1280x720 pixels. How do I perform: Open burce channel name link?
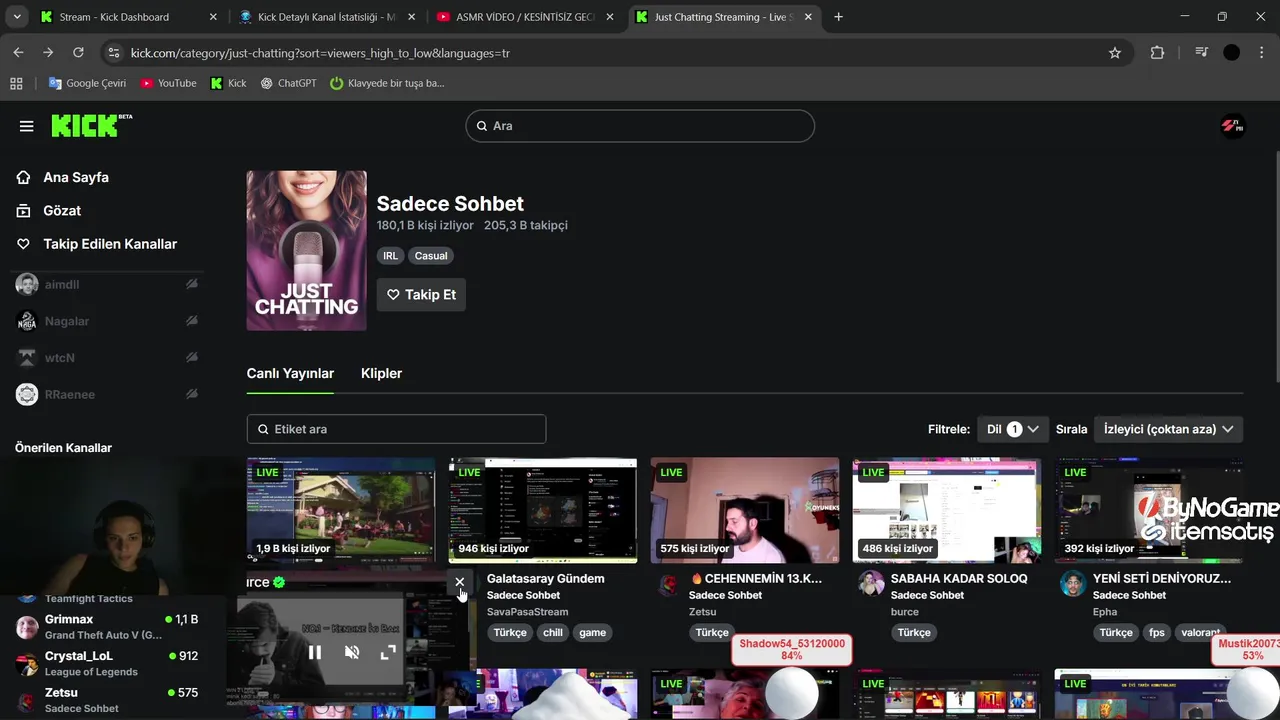coord(904,612)
